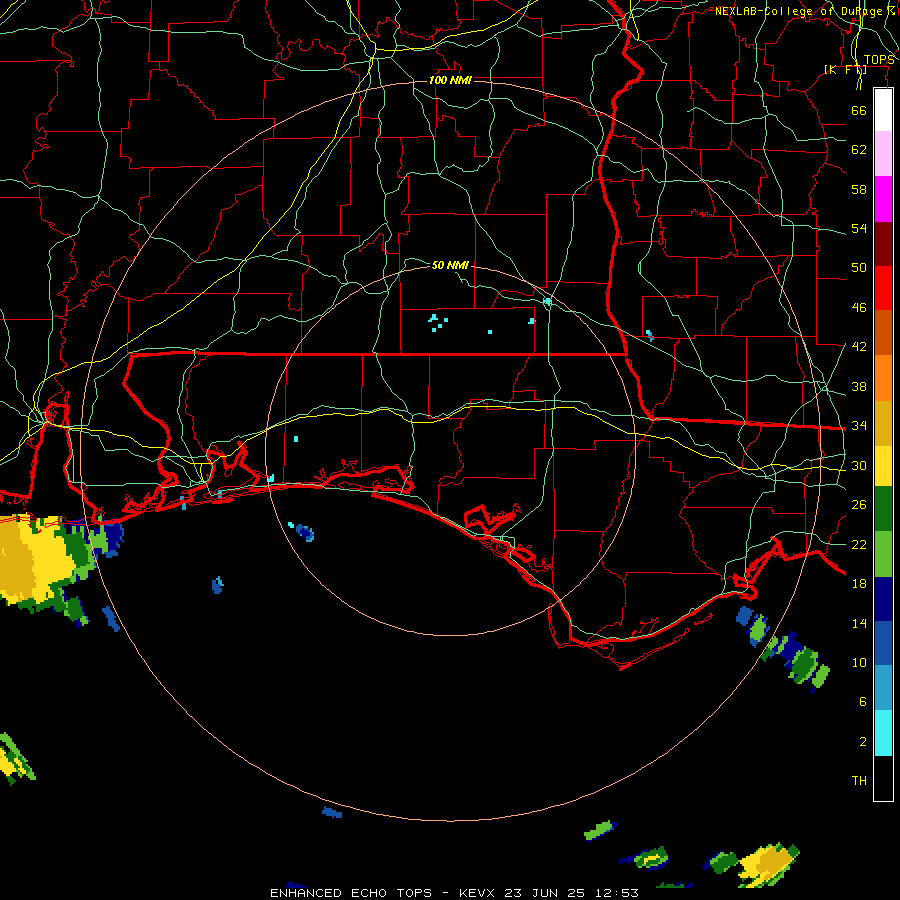Click the "TOPS" legend heading

click(879, 60)
